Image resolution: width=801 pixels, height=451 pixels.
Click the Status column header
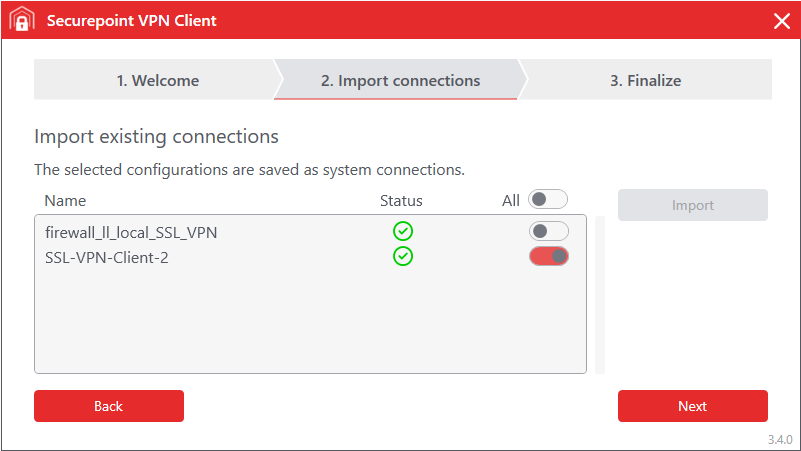click(x=401, y=201)
